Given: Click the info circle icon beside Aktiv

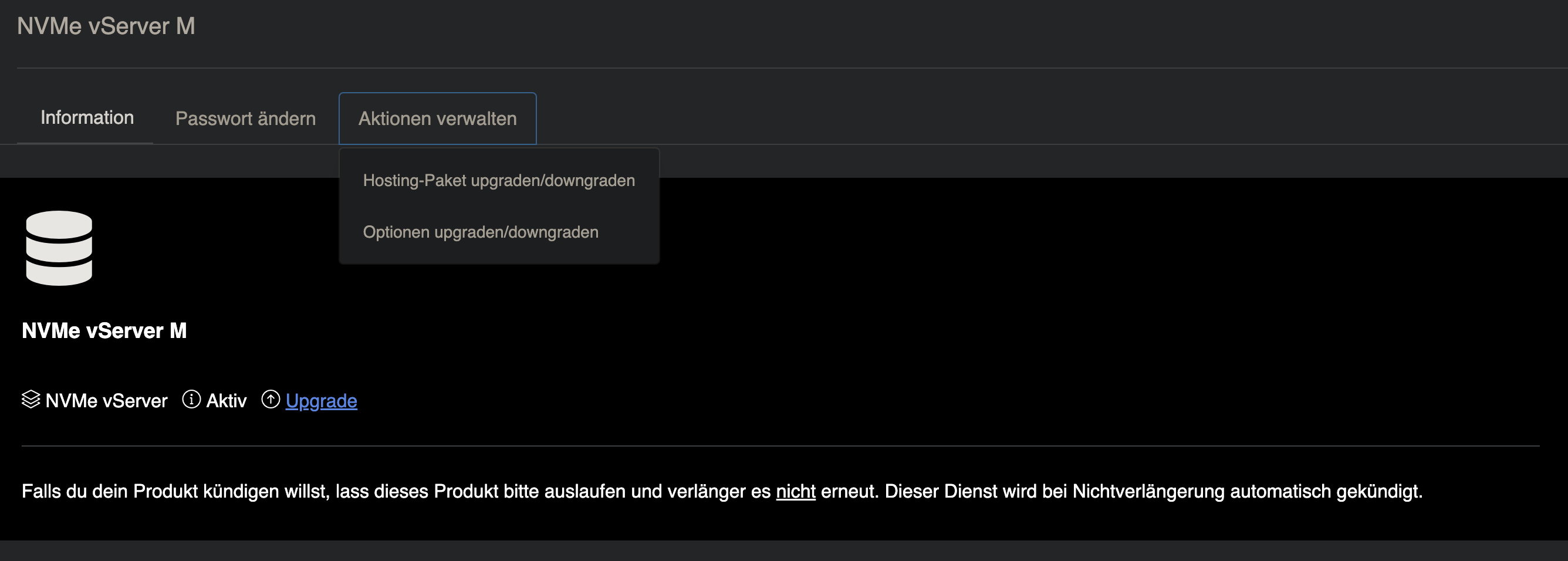Looking at the screenshot, I should pyautogui.click(x=191, y=399).
